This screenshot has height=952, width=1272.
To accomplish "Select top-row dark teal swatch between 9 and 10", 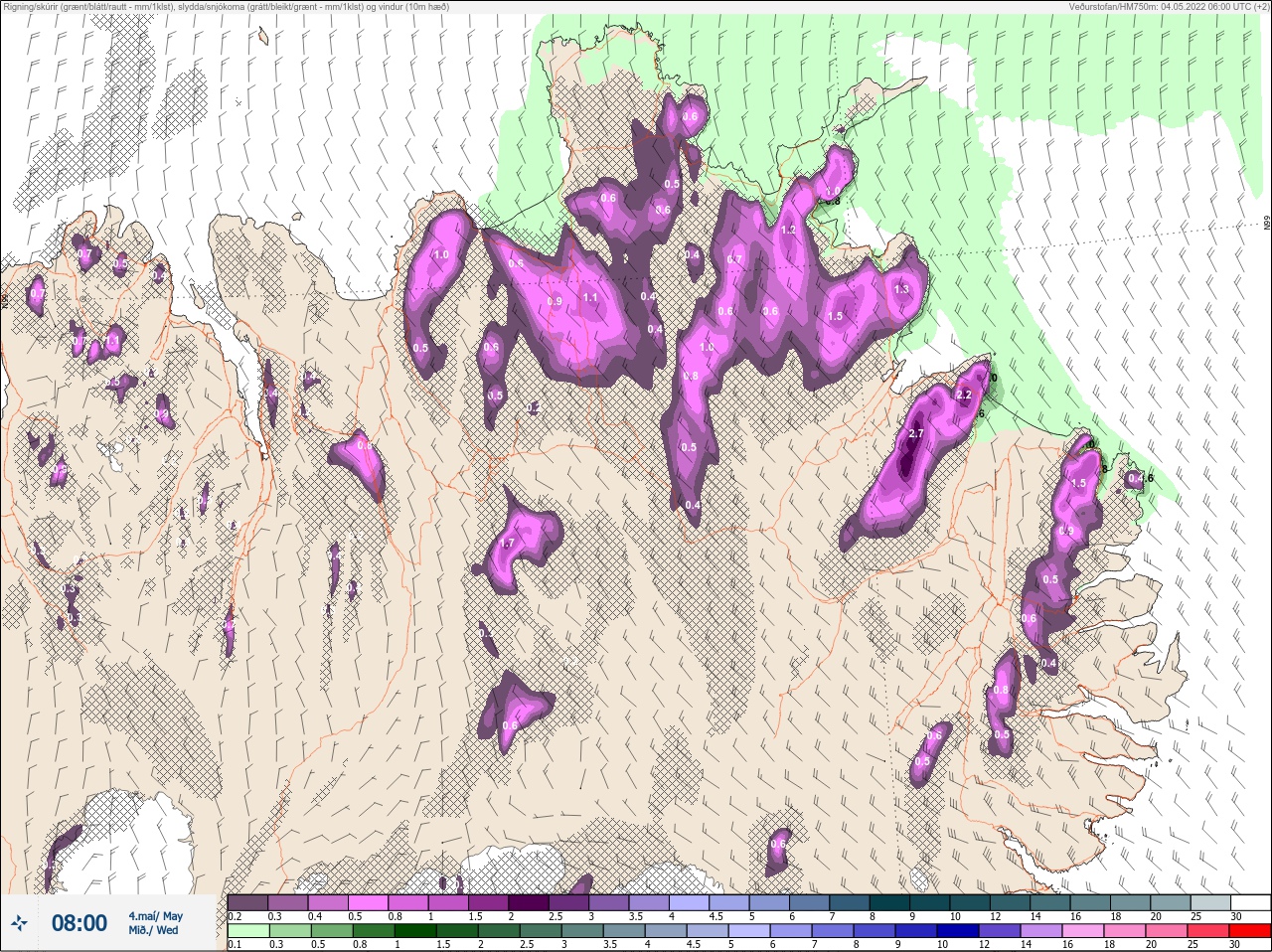I will pos(930,903).
